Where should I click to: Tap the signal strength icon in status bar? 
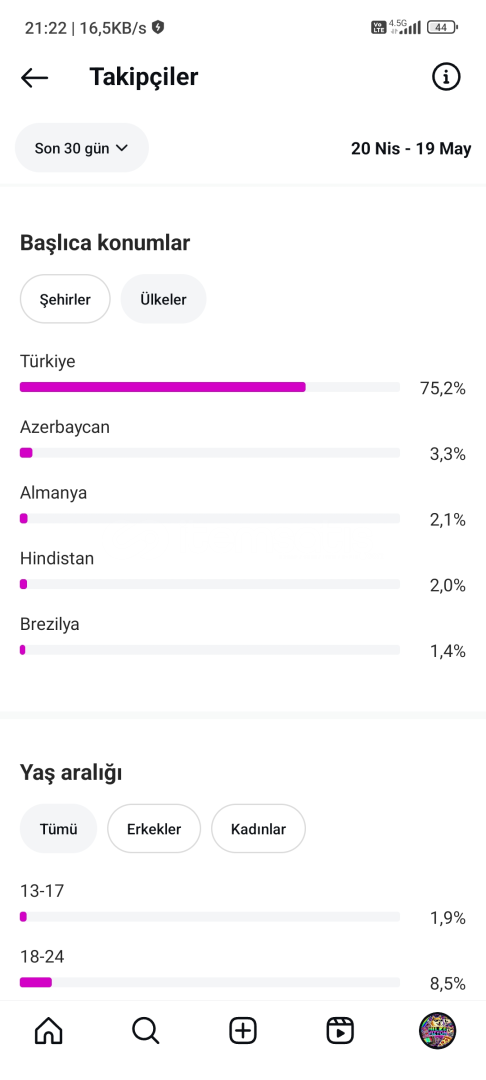pyautogui.click(x=412, y=28)
